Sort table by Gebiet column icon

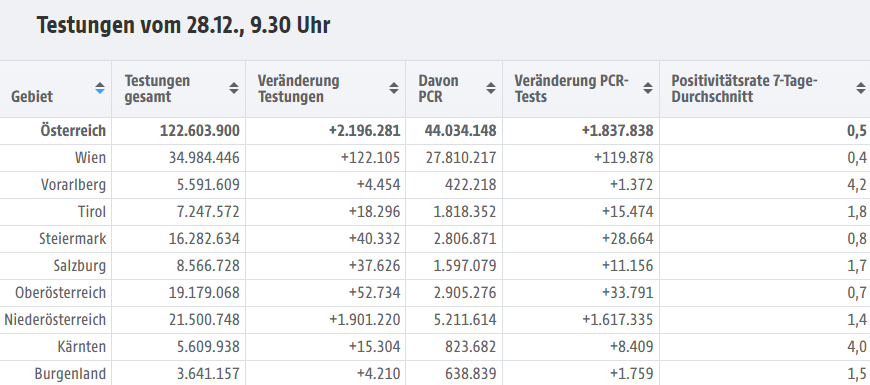[100, 88]
